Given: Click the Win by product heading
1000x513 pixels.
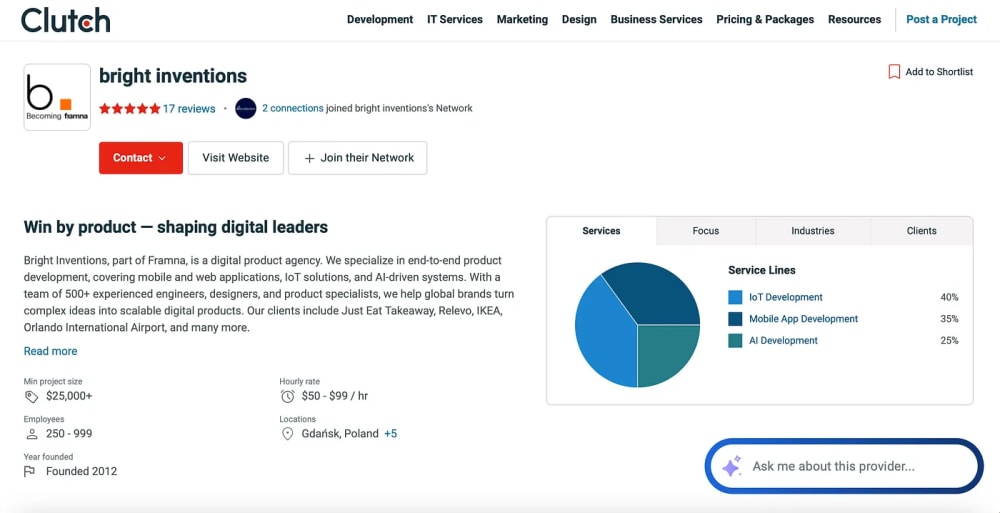Looking at the screenshot, I should [x=175, y=227].
